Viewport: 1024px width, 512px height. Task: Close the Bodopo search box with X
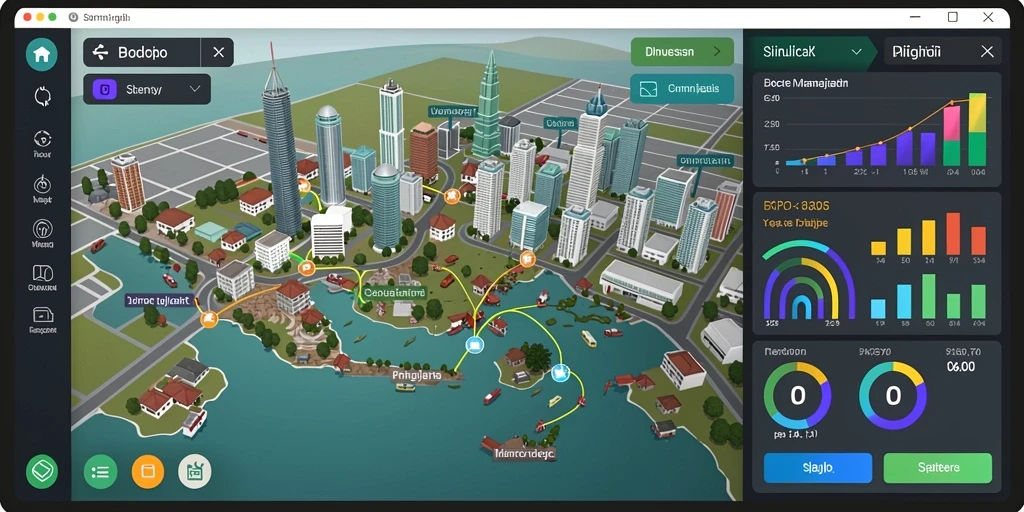pyautogui.click(x=218, y=52)
